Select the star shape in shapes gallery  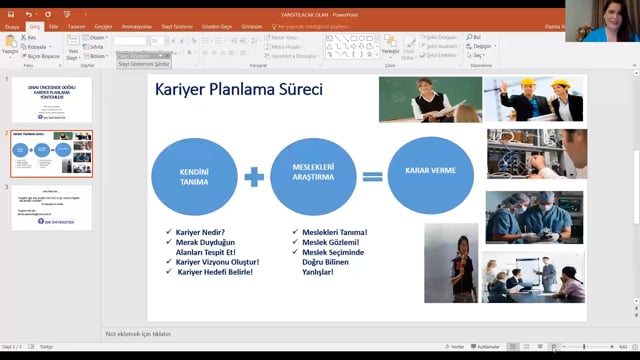pos(370,54)
